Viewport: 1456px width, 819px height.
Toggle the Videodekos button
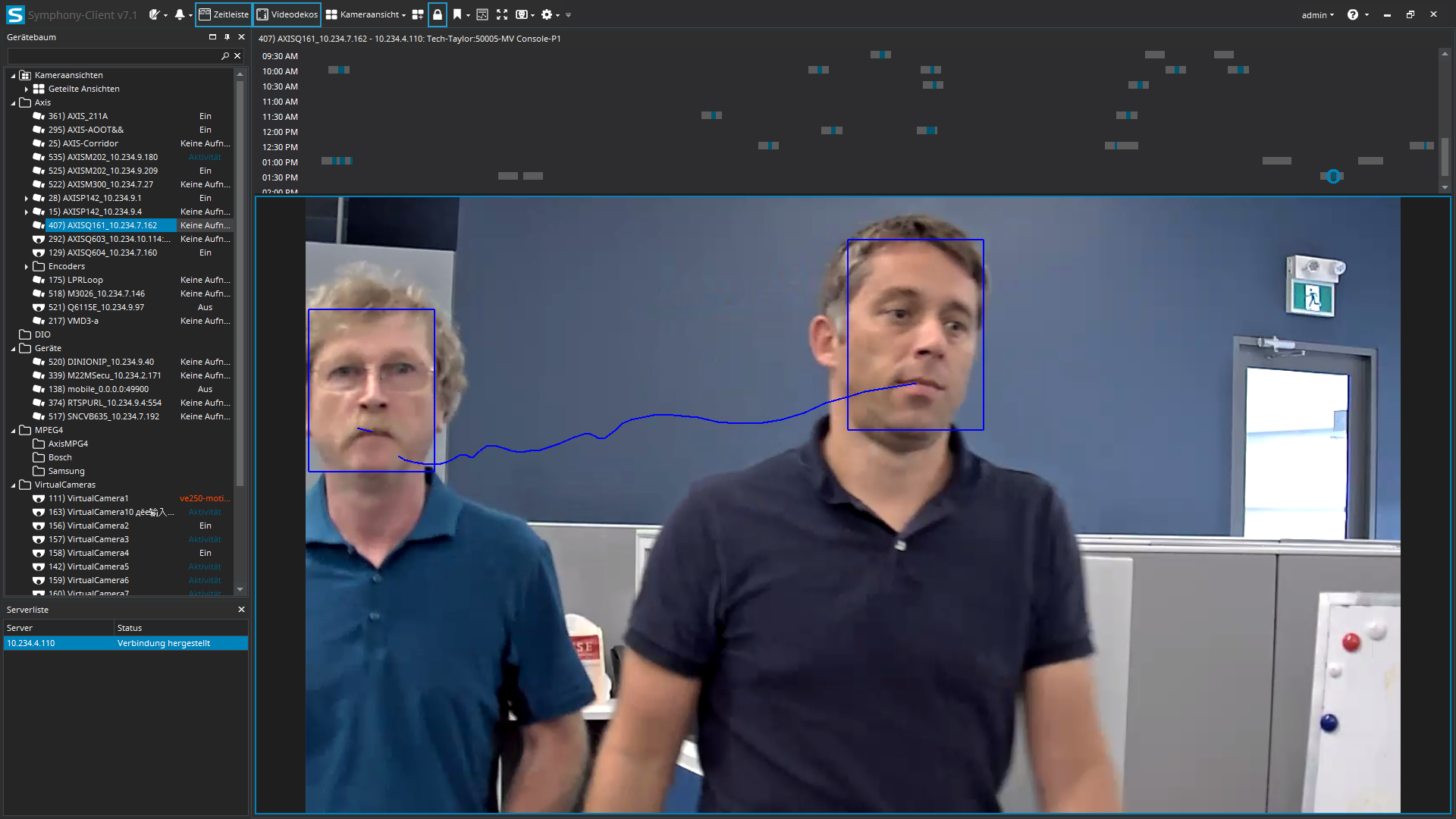(x=287, y=14)
